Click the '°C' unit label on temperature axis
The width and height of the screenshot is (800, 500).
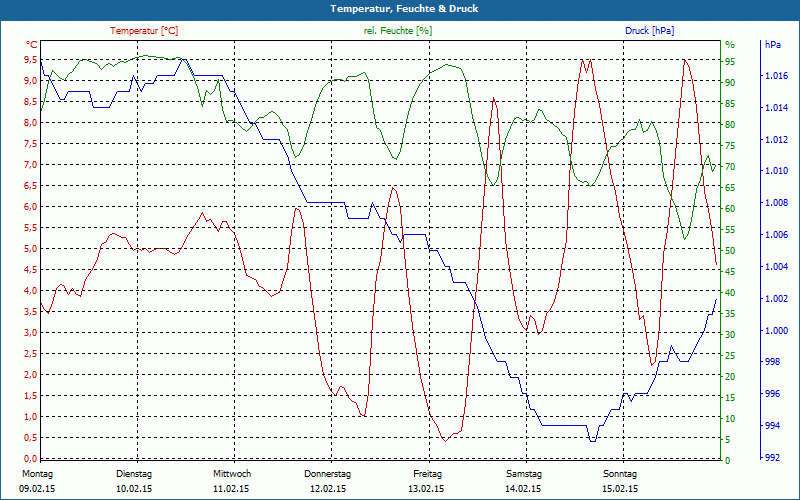32,45
